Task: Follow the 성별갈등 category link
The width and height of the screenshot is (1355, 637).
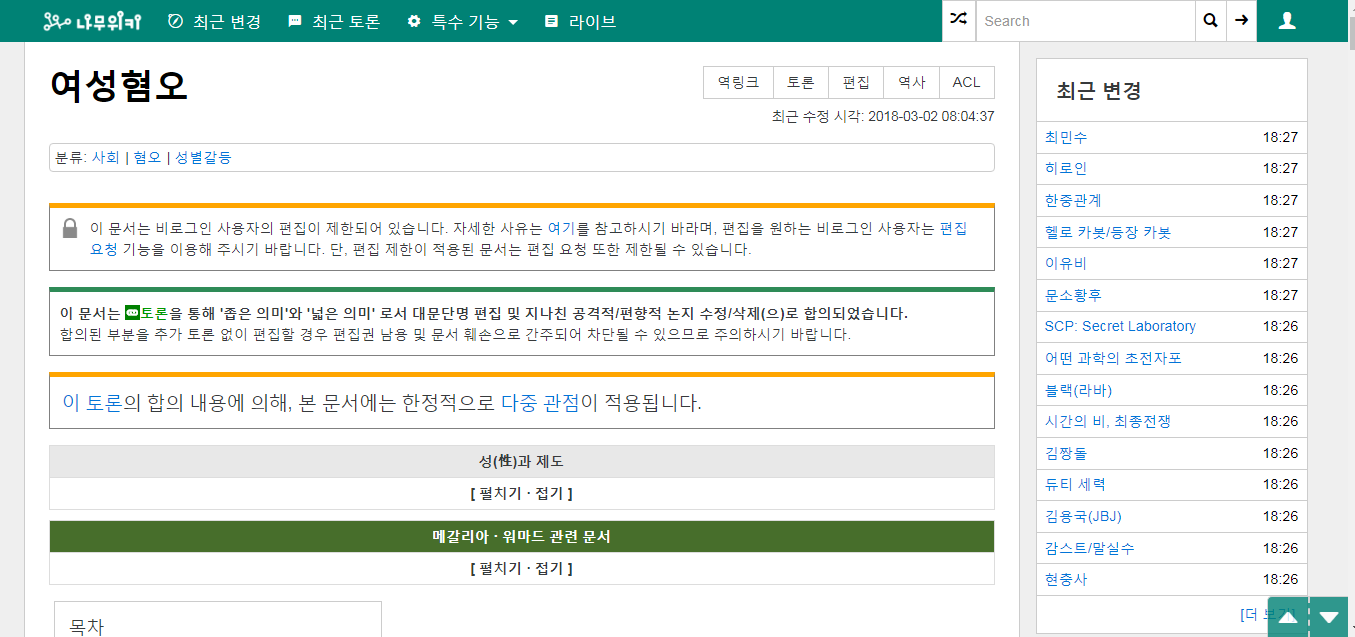Action: click(x=203, y=157)
